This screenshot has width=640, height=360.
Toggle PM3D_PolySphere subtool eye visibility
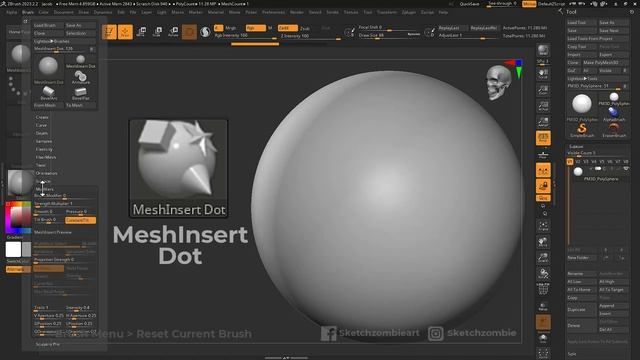point(626,169)
